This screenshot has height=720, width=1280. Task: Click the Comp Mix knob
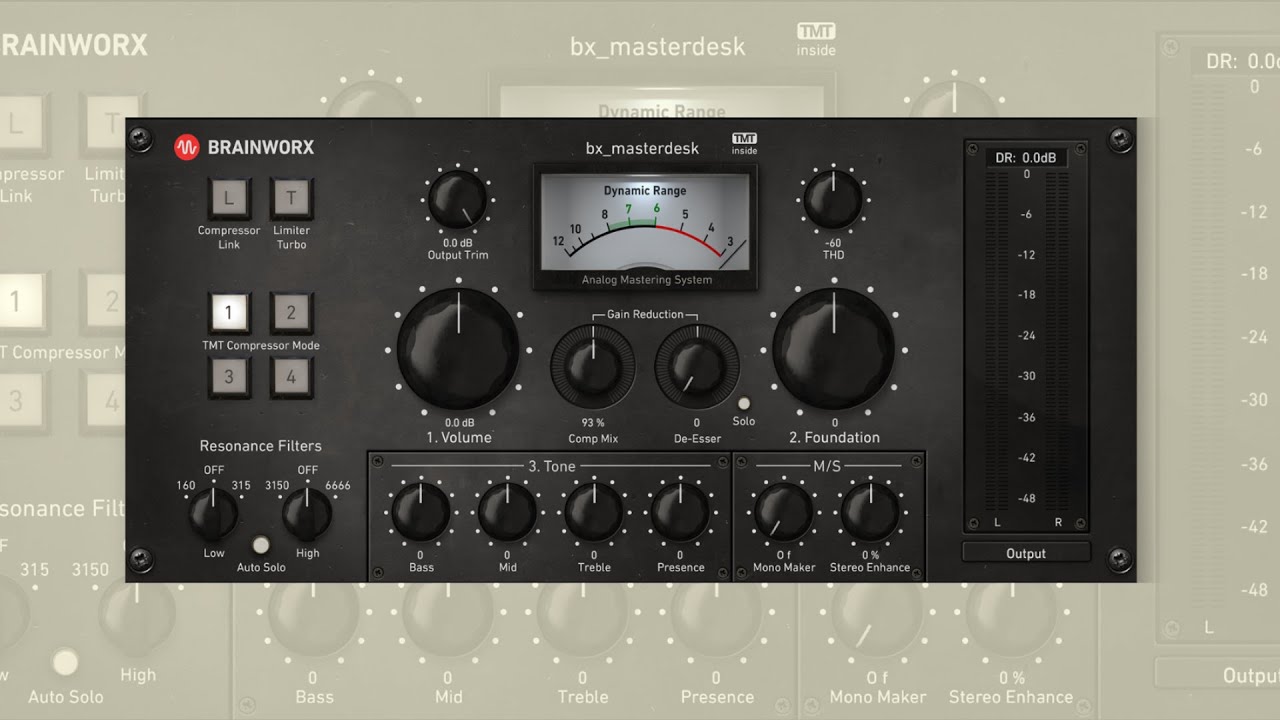593,366
